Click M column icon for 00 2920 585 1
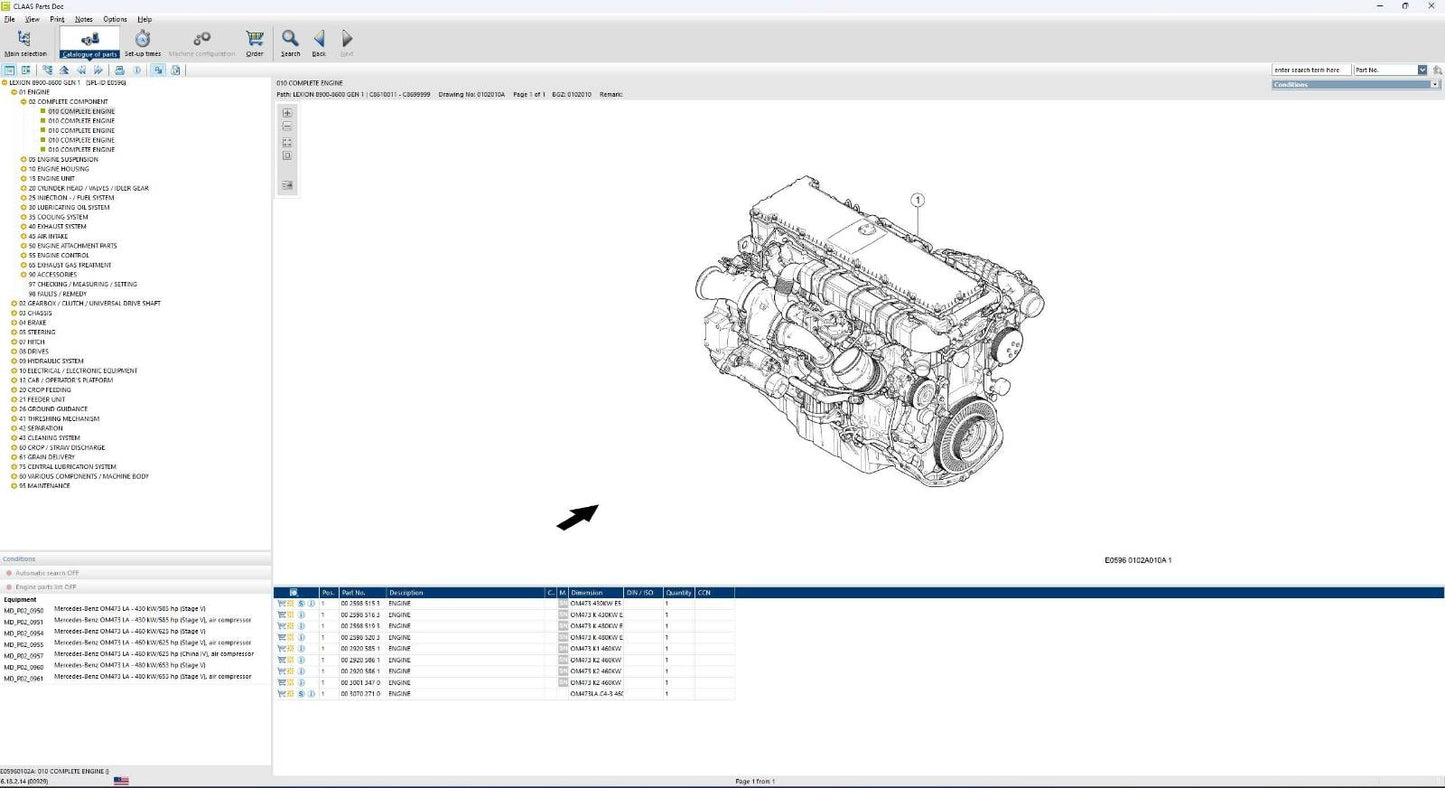Viewport: 1445px width, 788px height. (x=563, y=648)
